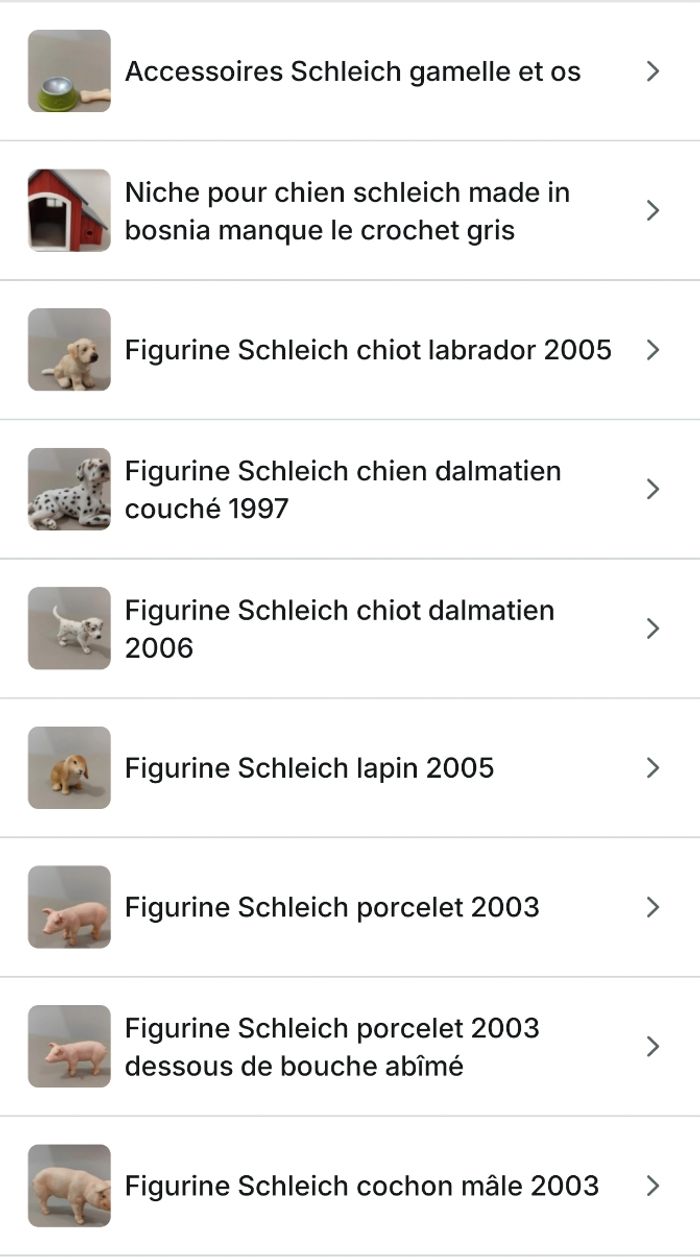Image resolution: width=700 pixels, height=1259 pixels.
Task: Select the labrador puppy figurine image
Action: (x=69, y=349)
